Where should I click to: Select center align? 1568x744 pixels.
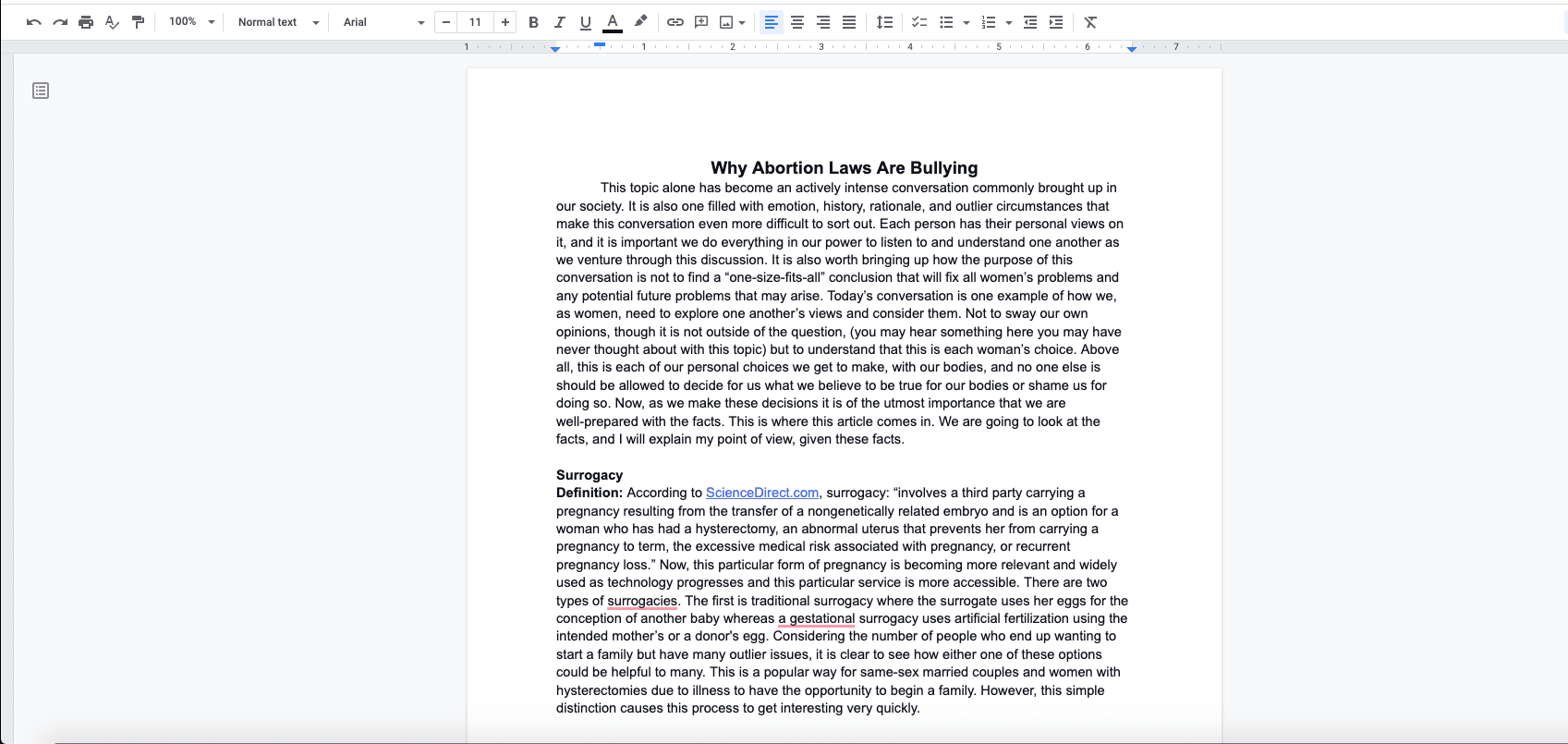(797, 22)
